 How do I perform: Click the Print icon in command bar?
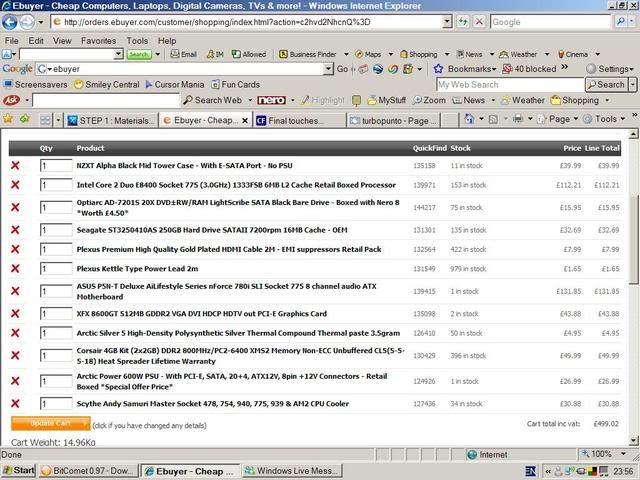coord(518,119)
